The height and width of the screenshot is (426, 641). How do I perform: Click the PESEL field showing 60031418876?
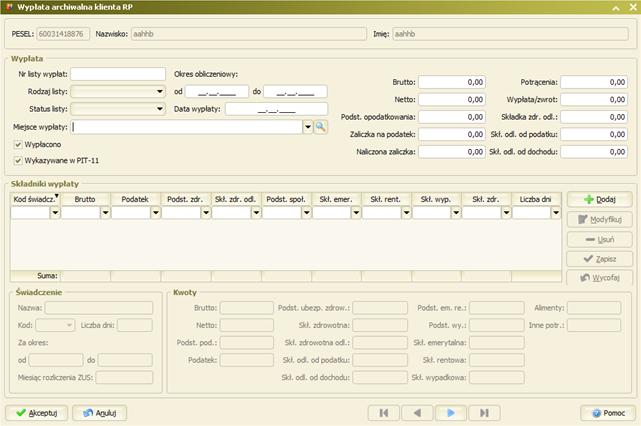pyautogui.click(x=63, y=34)
